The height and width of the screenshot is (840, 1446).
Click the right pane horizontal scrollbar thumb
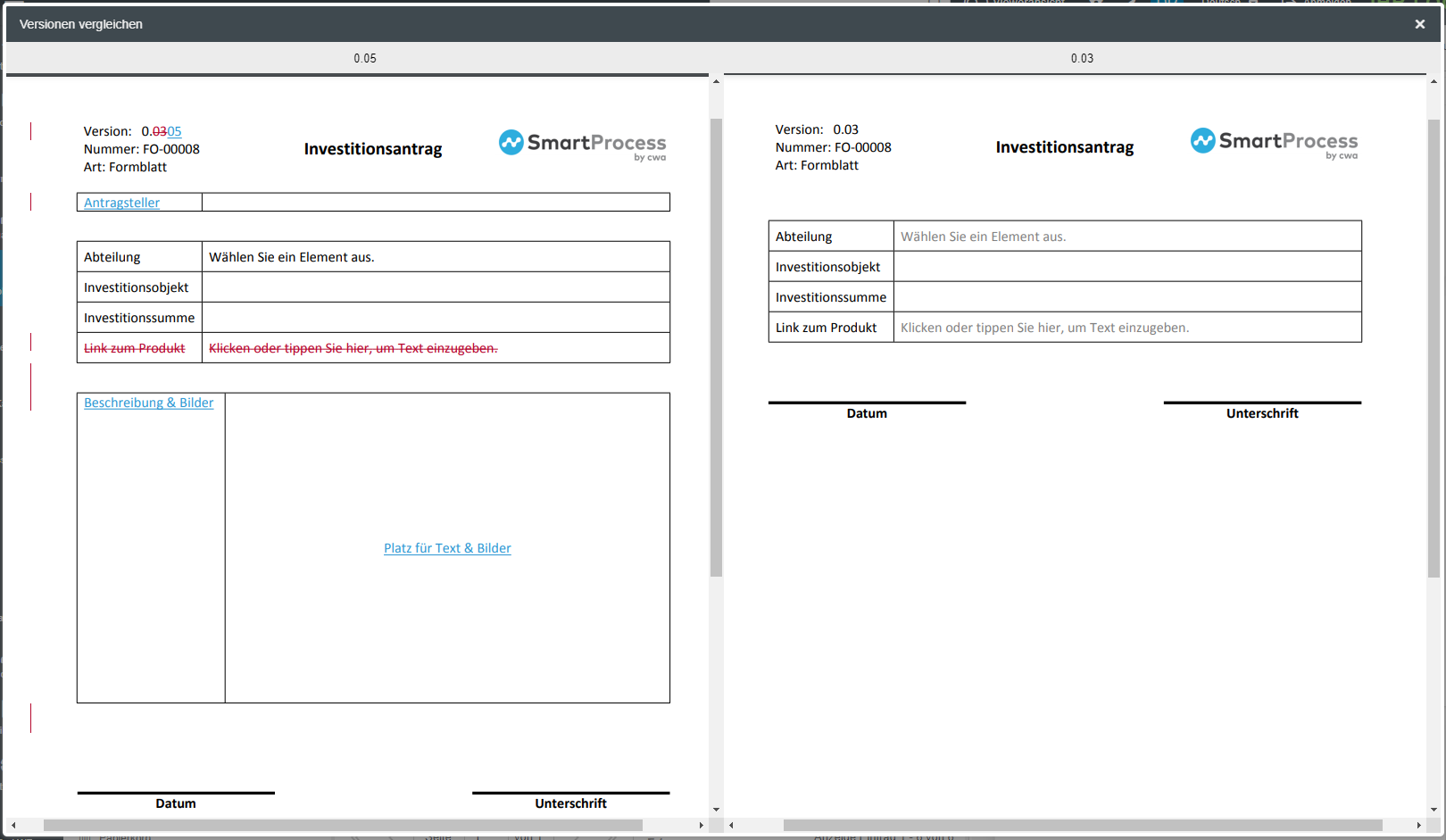[x=1083, y=825]
